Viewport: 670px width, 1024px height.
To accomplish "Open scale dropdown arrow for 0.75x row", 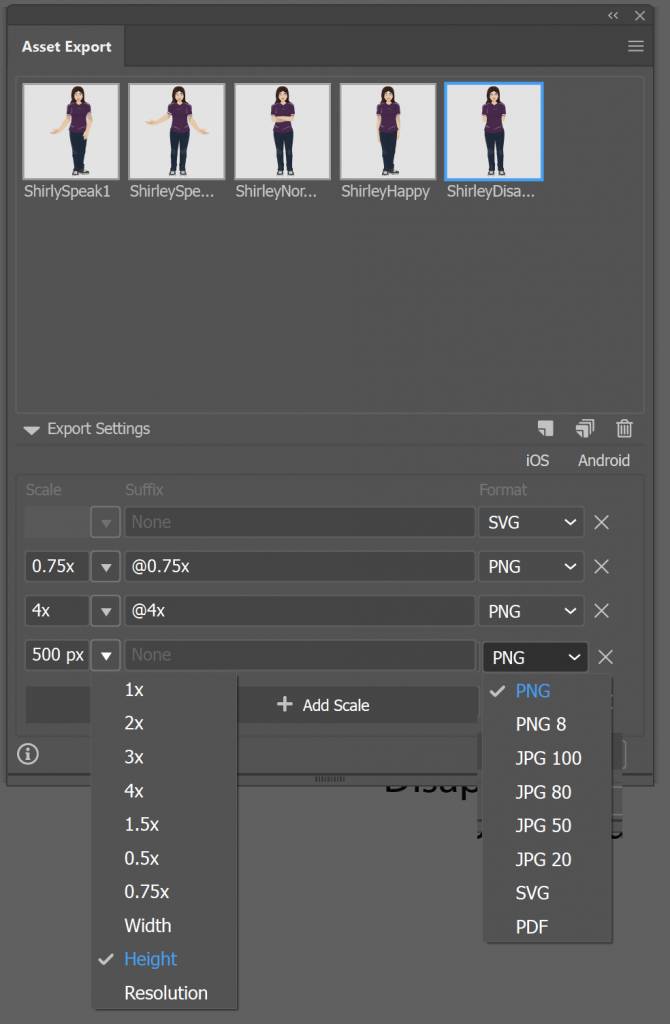I will [x=105, y=566].
